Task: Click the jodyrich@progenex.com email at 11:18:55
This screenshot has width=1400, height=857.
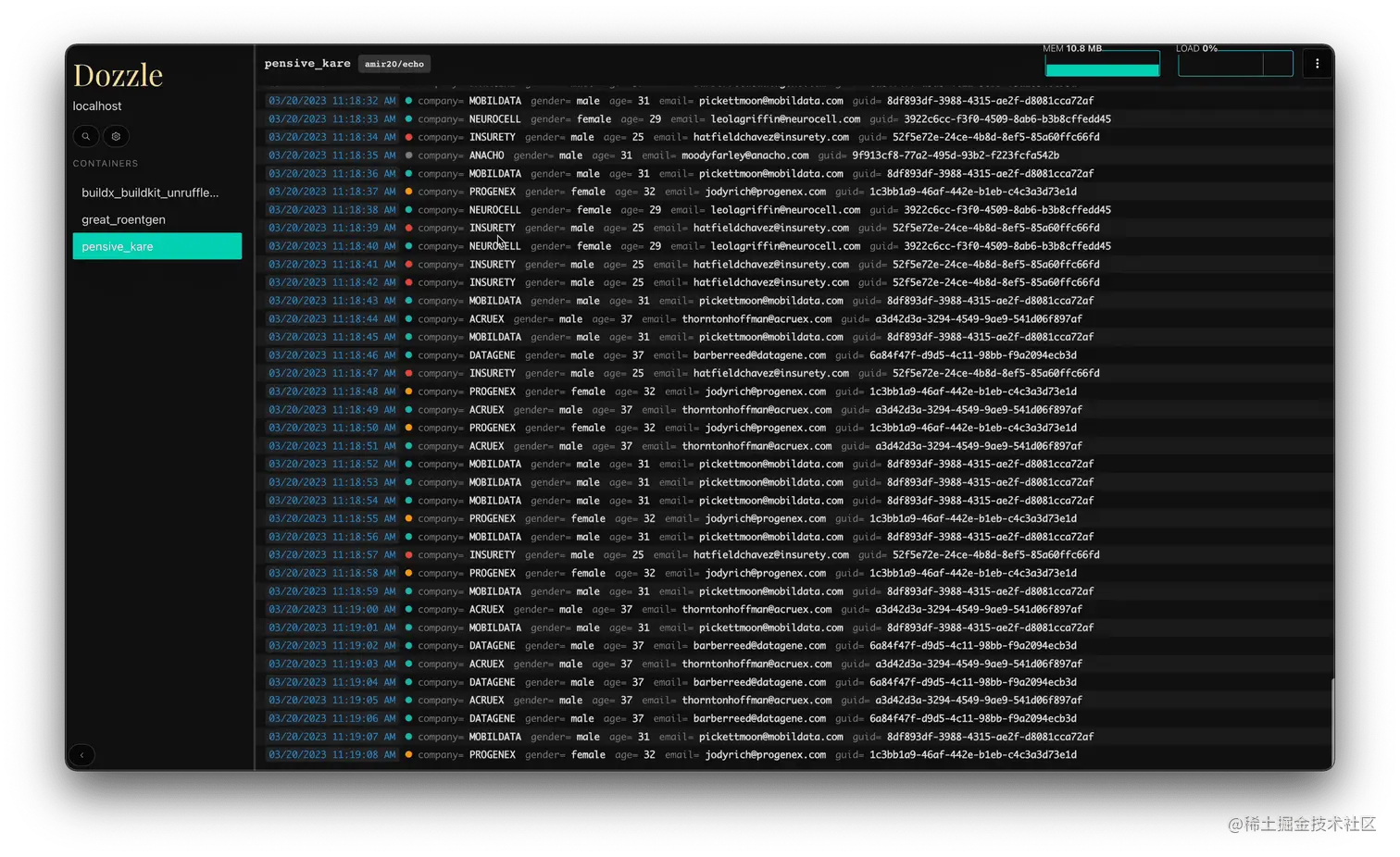Action: coord(765,518)
